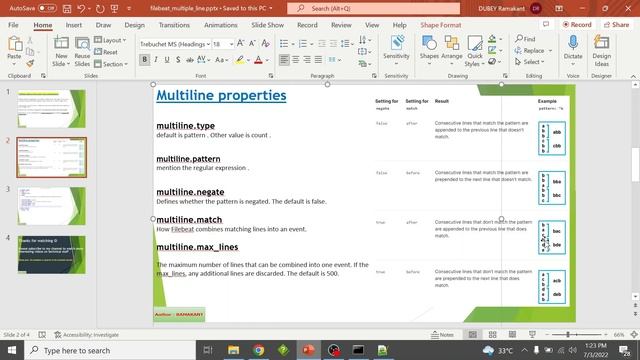Open the File menu

pos(13,25)
